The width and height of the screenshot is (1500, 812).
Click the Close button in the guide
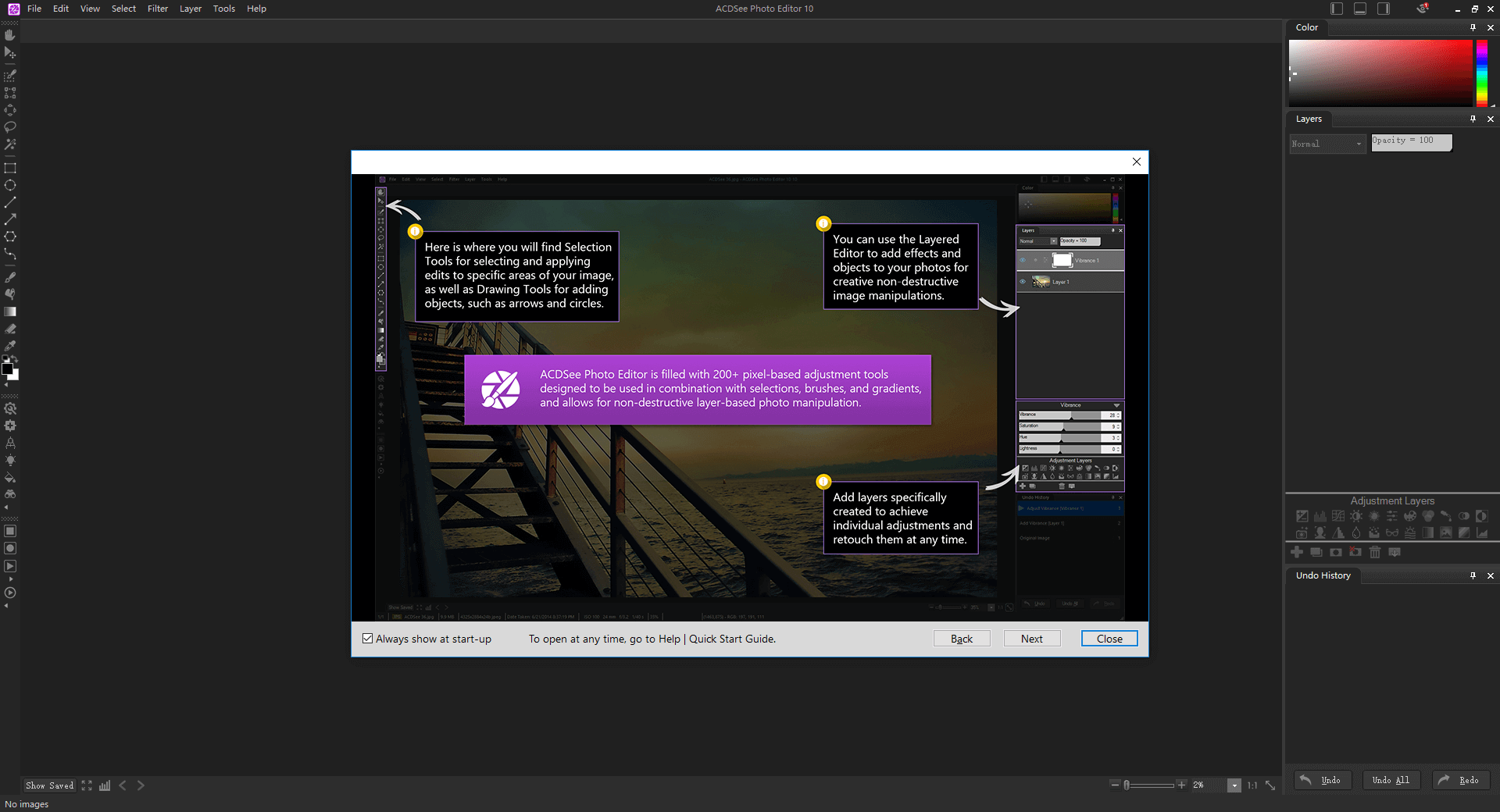pyautogui.click(x=1109, y=639)
